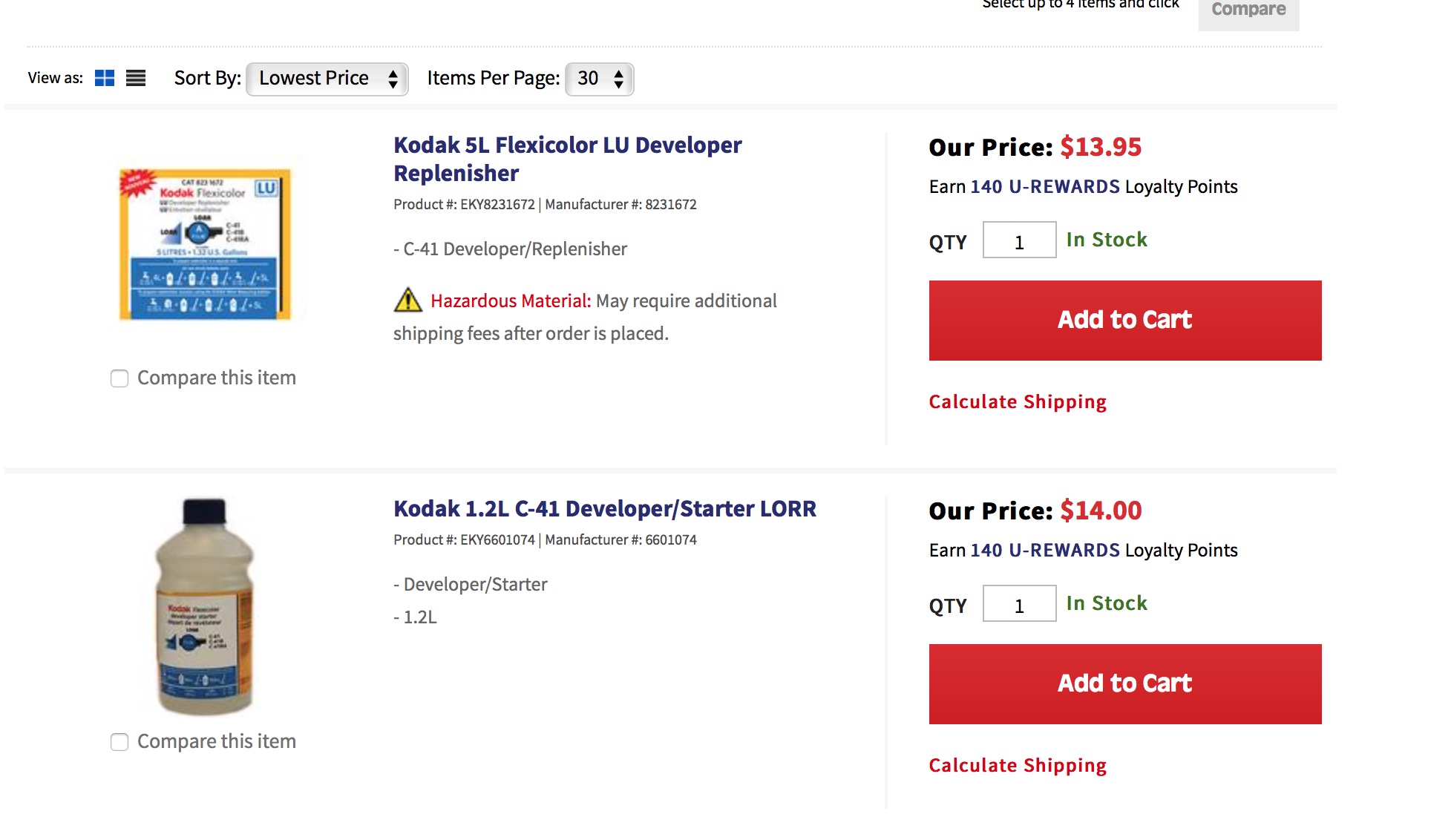1431x840 pixels.
Task: Click Product #: EKY6601074 text
Action: click(x=464, y=540)
